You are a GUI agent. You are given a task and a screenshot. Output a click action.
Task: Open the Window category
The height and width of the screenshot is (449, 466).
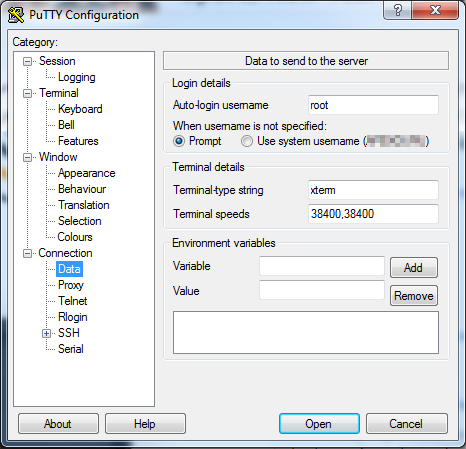click(x=58, y=157)
